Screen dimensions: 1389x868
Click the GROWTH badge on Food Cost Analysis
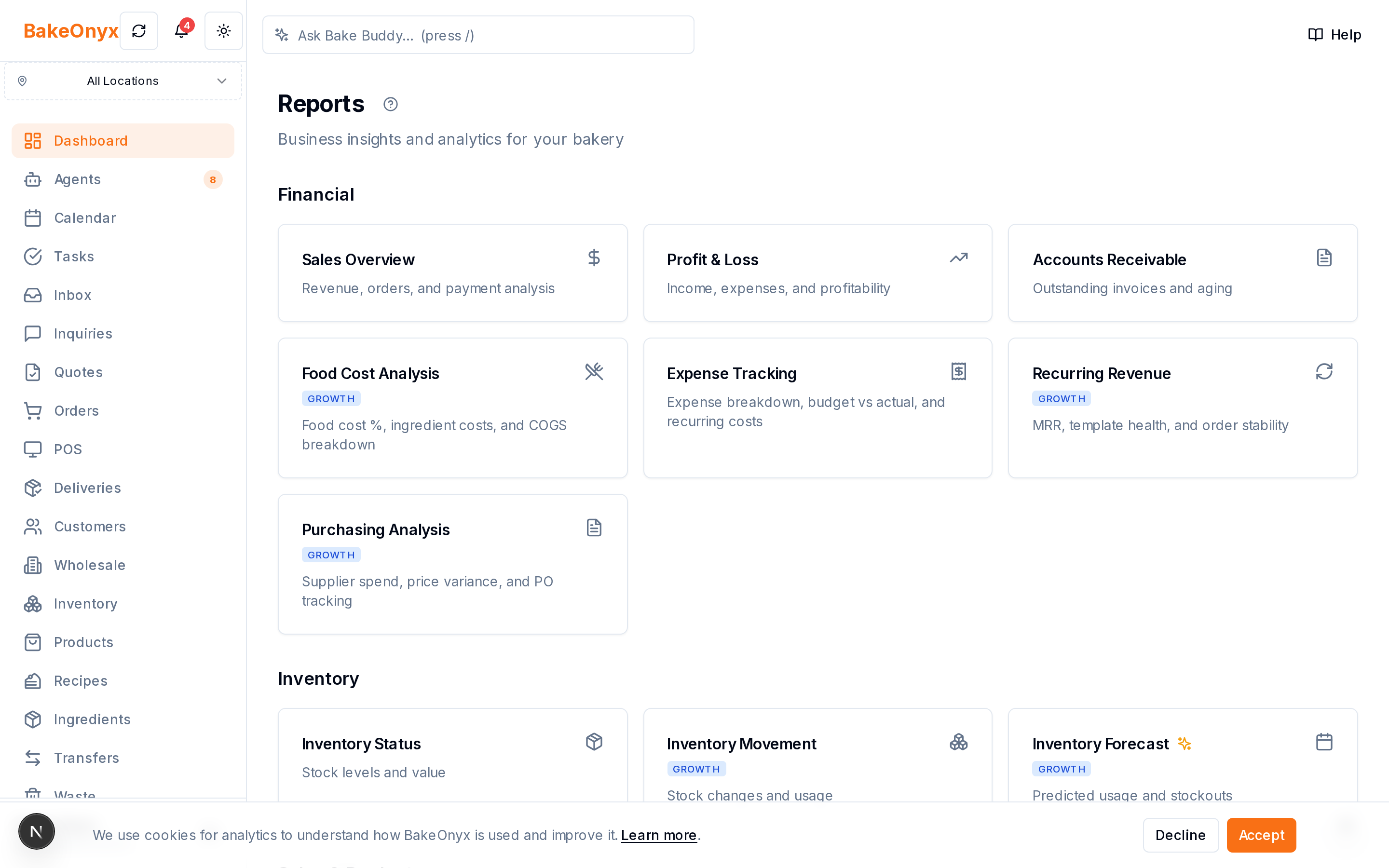331,399
